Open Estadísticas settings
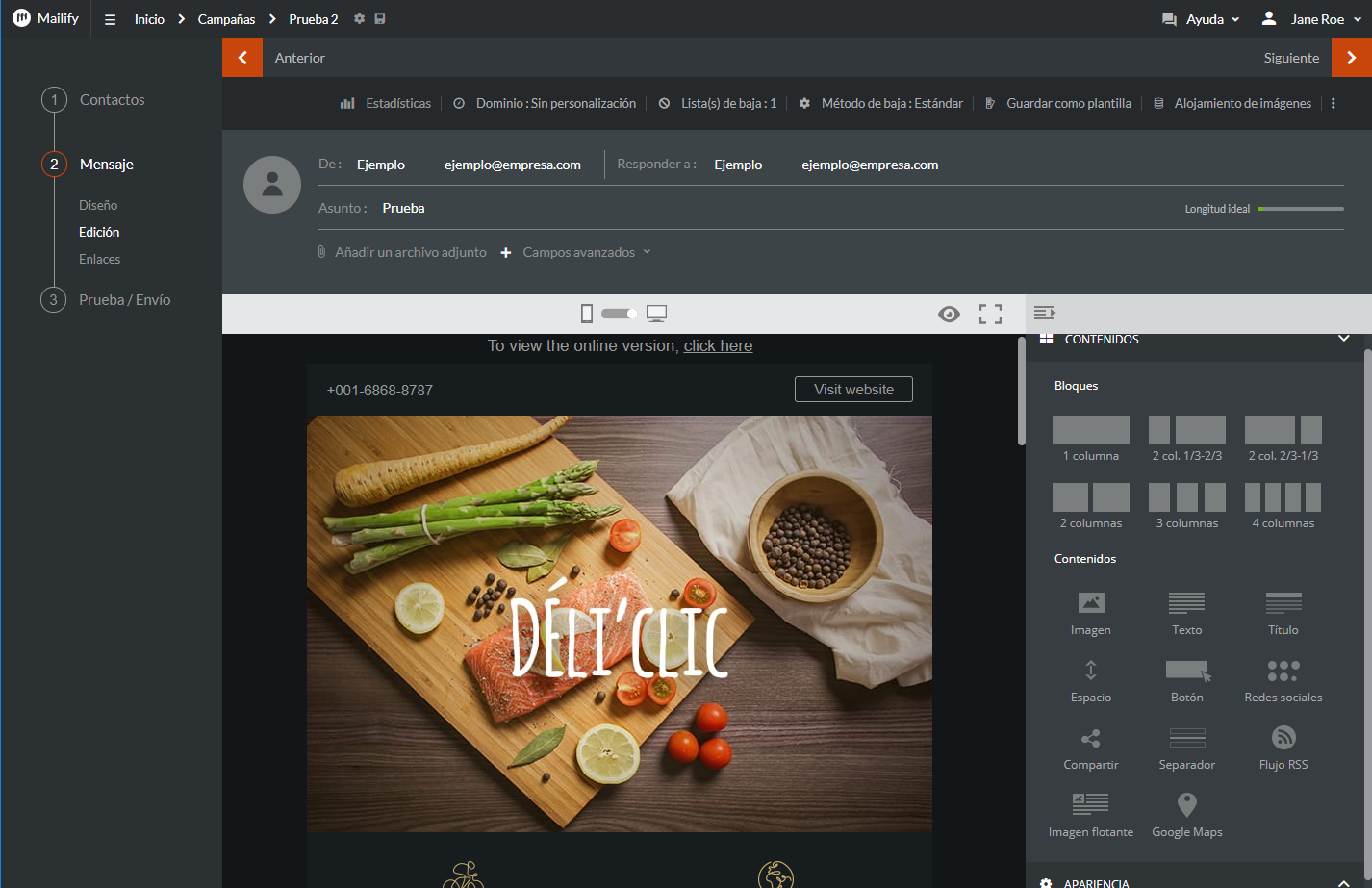 [x=386, y=103]
